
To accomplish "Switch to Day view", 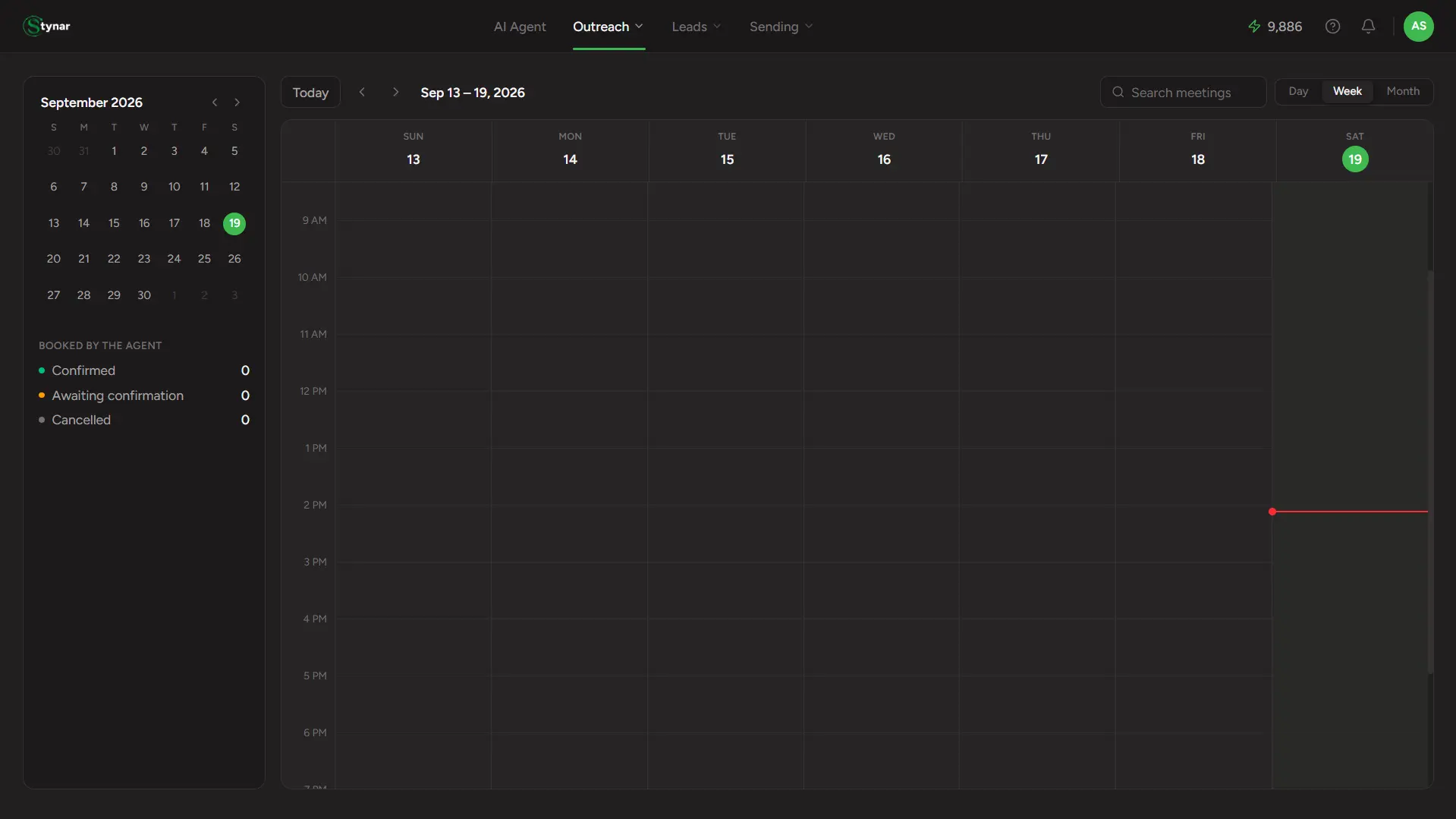I will [1298, 91].
